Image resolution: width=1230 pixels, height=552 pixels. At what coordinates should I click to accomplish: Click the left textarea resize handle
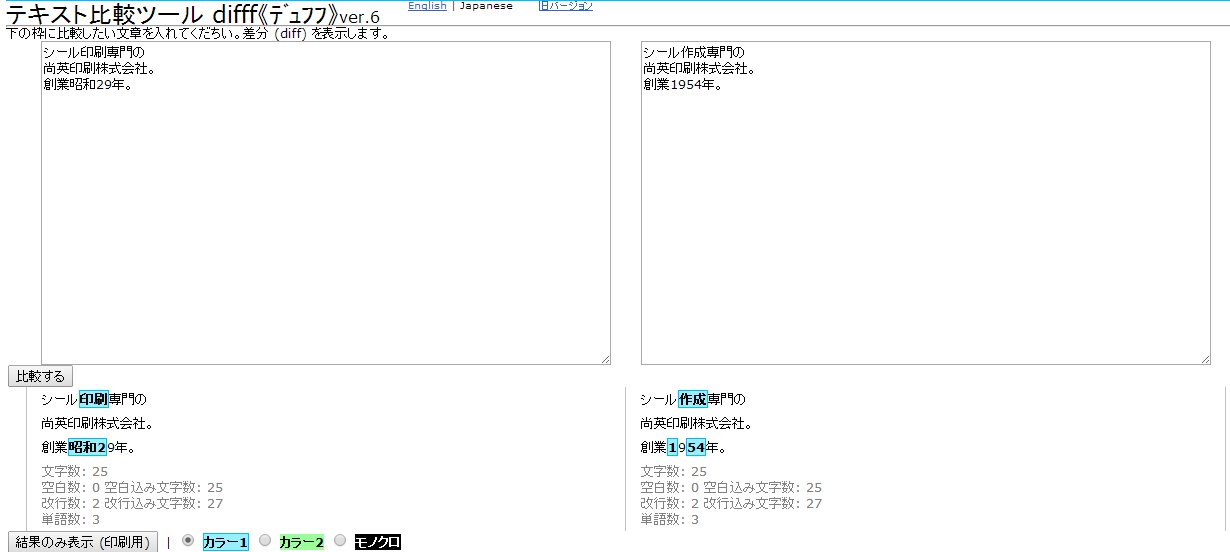pyautogui.click(x=604, y=358)
